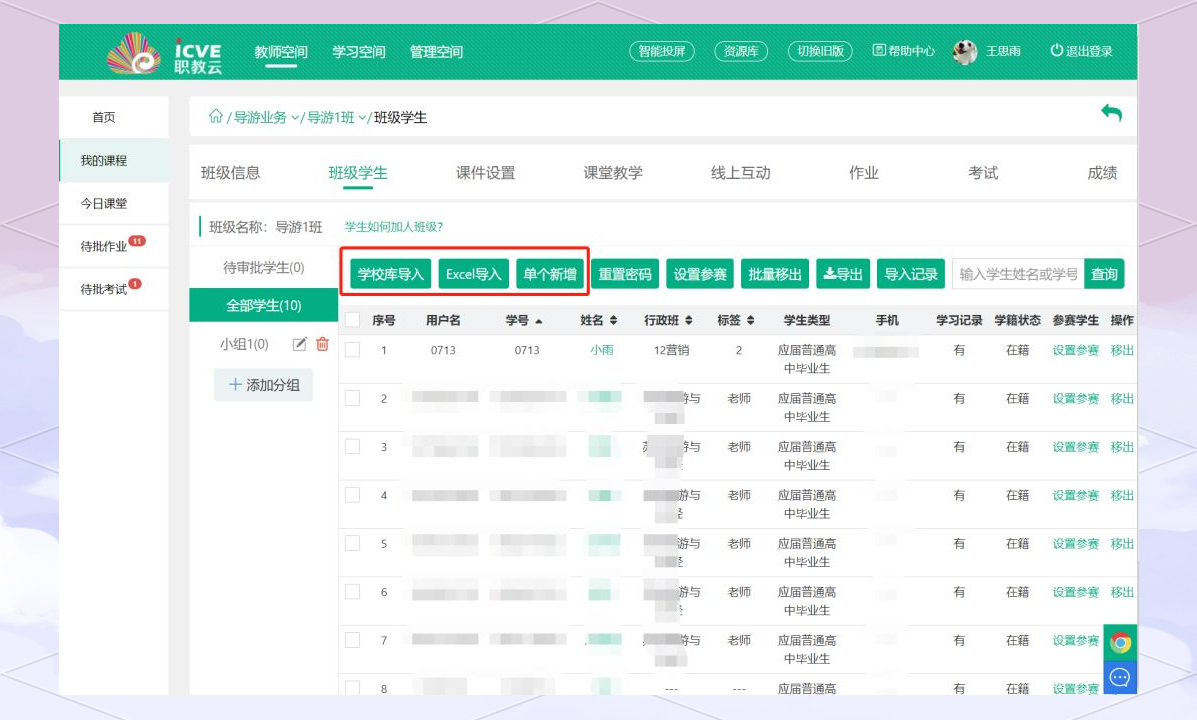
Task: Check the checkbox for row 5
Action: (x=353, y=543)
